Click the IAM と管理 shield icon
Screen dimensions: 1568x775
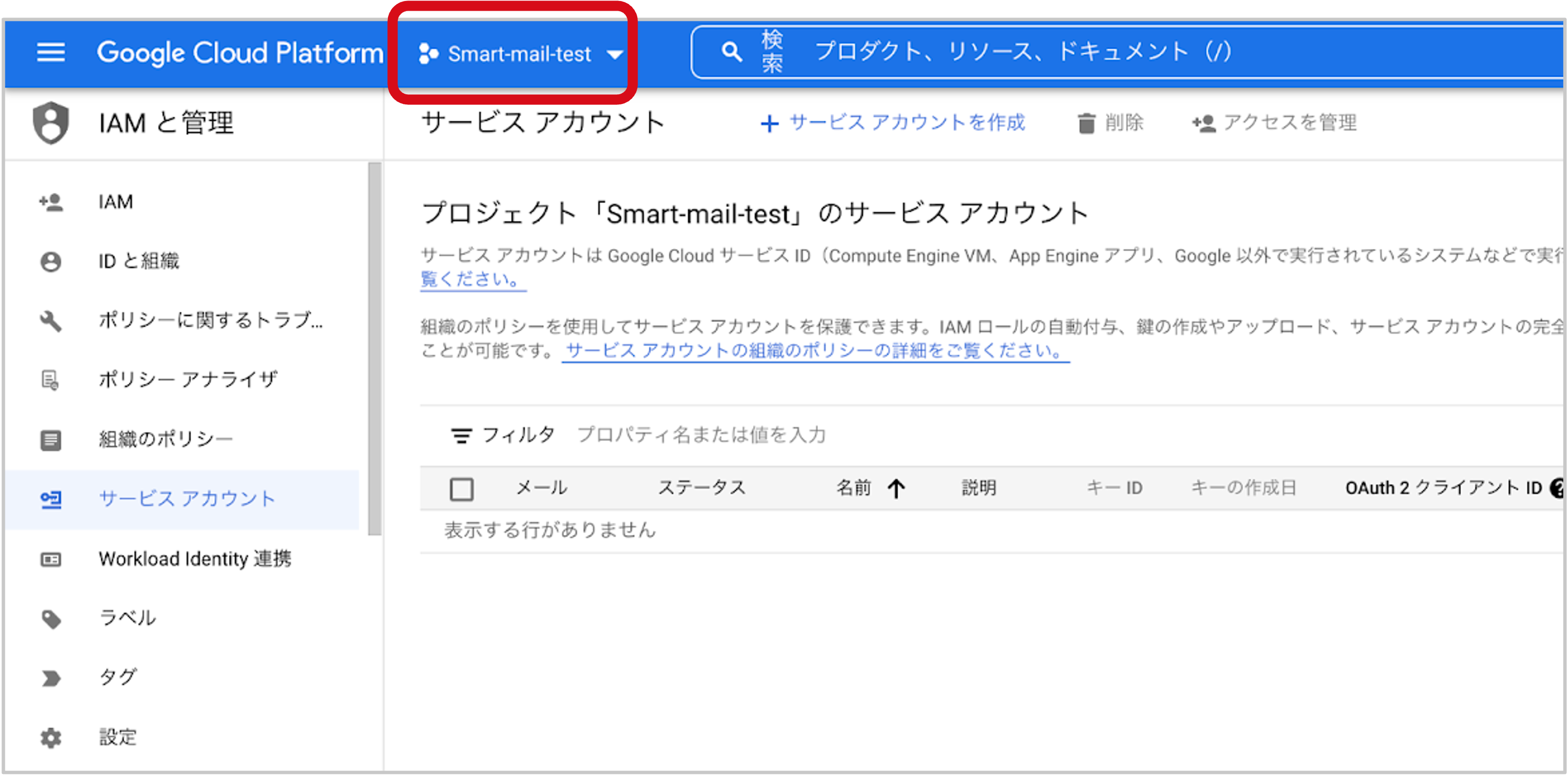pos(51,123)
